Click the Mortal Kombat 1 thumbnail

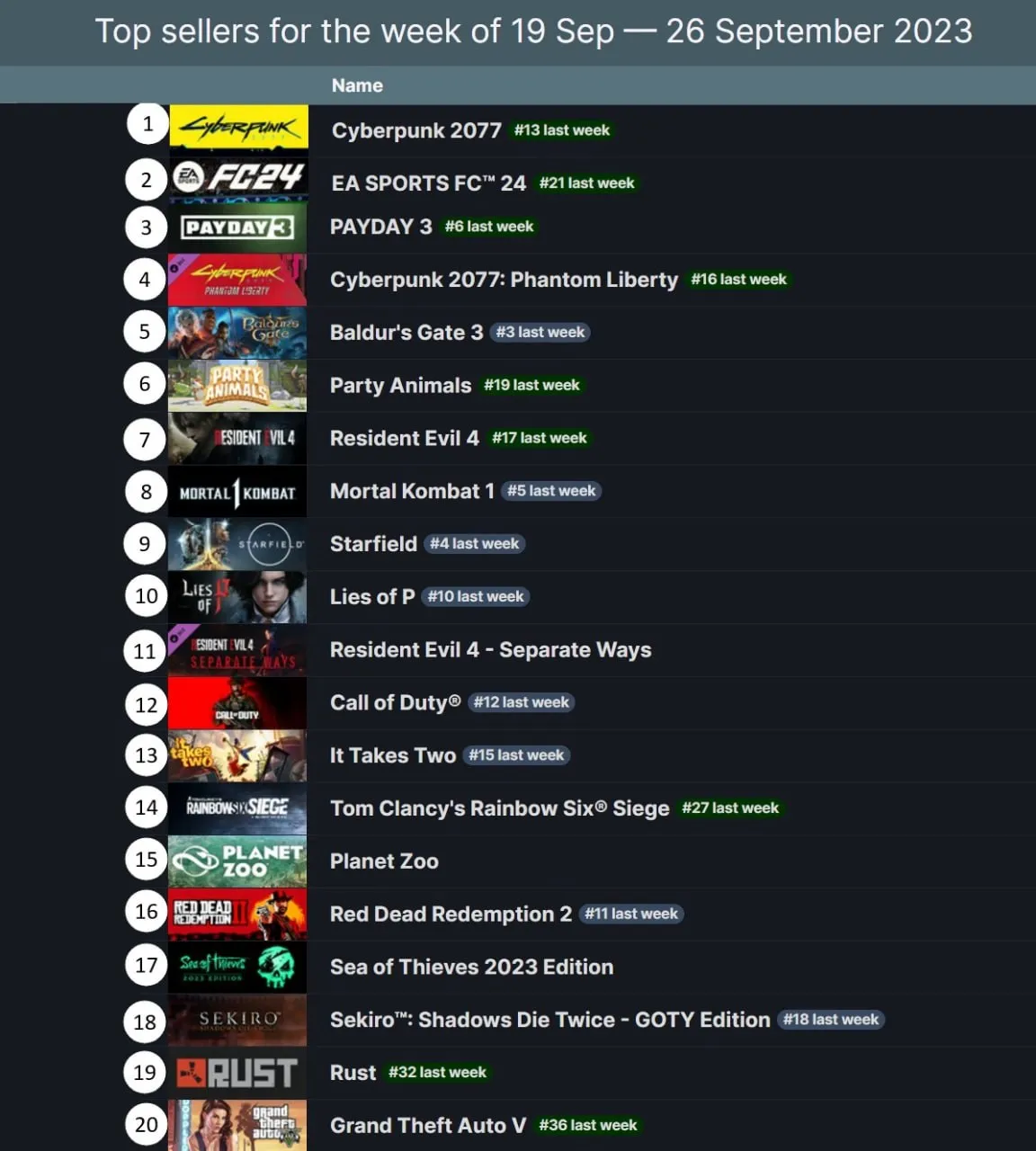[237, 491]
